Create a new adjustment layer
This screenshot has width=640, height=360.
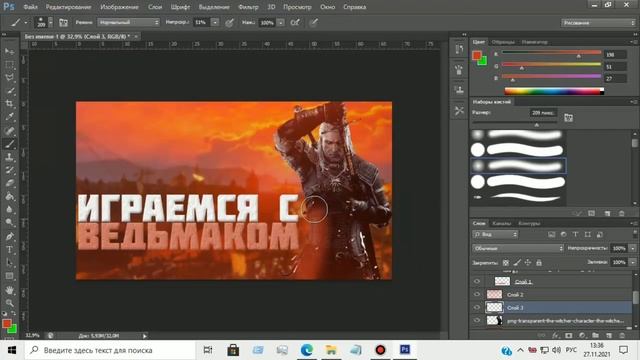tap(582, 336)
